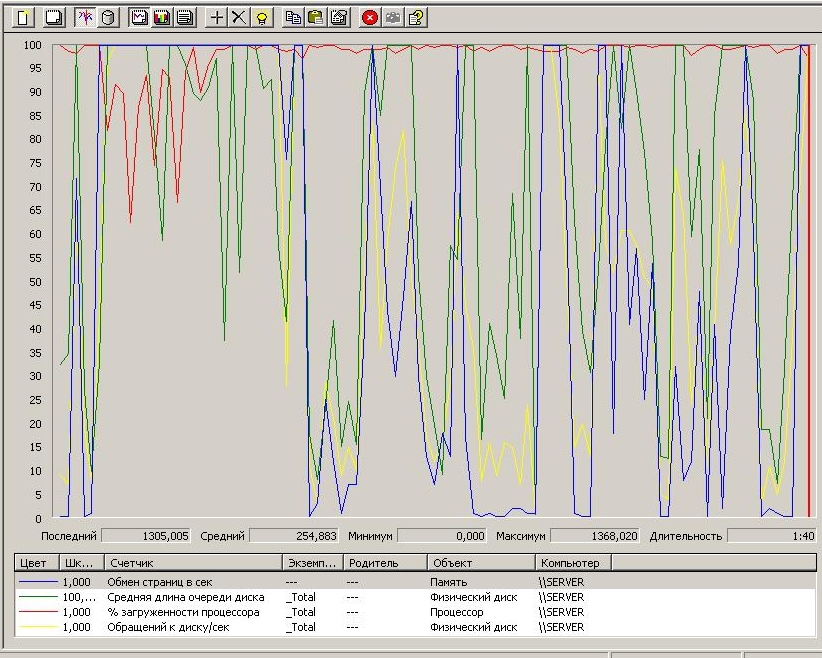Toggle View Current Activity mode

click(85, 17)
